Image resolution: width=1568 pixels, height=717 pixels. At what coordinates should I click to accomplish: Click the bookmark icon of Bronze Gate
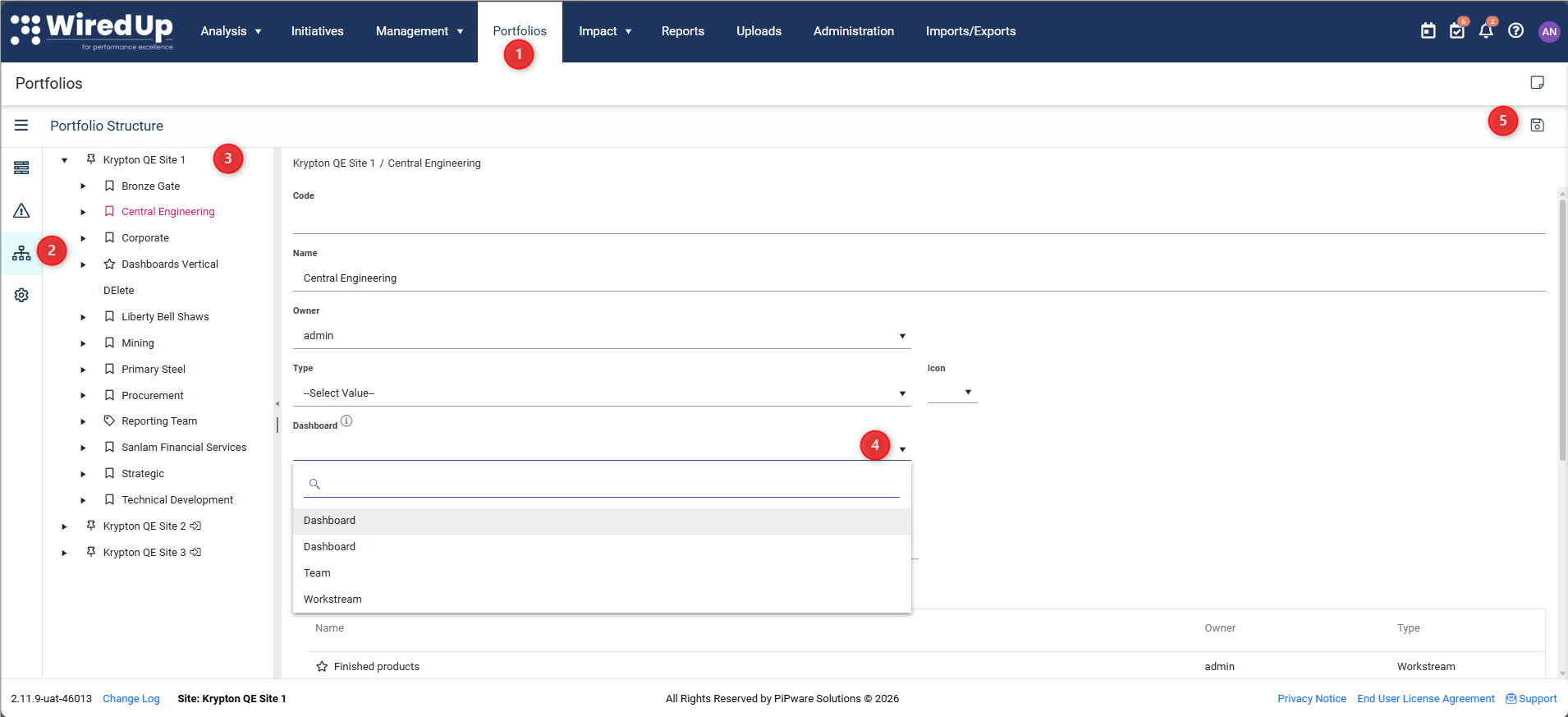[x=109, y=186]
